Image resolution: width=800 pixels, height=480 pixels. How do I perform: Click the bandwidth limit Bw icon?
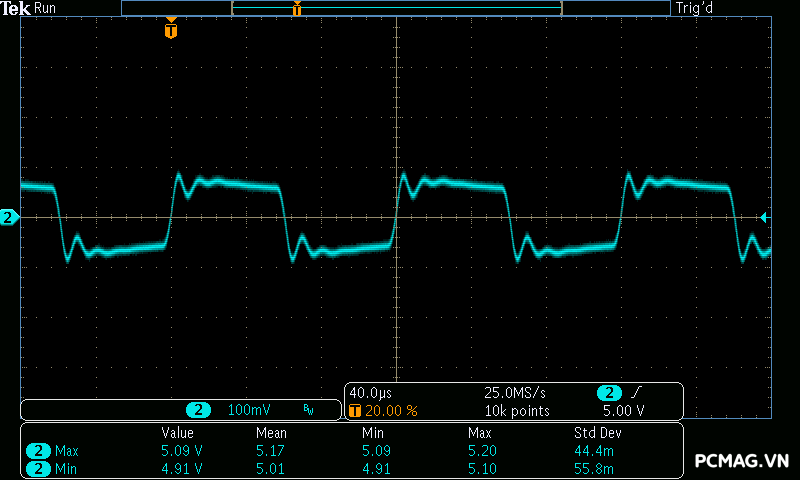tap(308, 410)
